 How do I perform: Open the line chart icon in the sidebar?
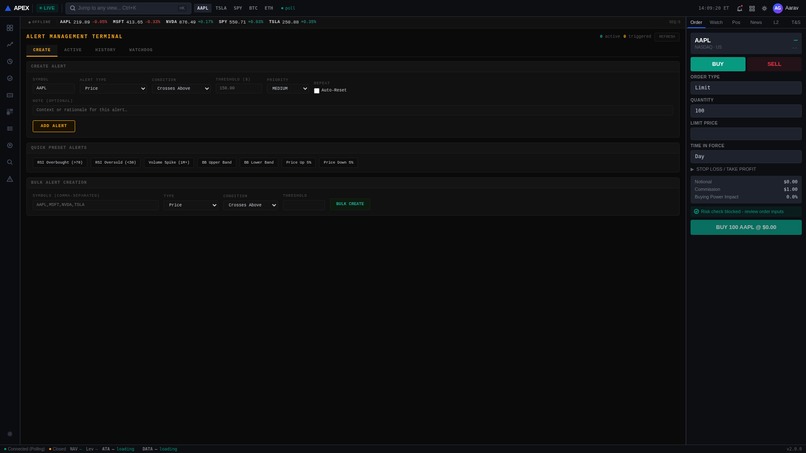click(x=10, y=45)
